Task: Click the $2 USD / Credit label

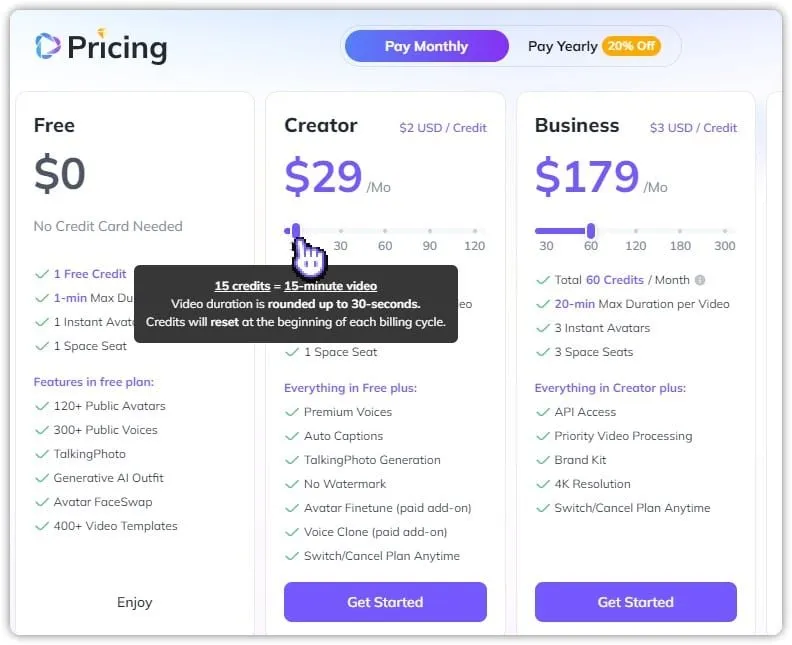Action: (443, 128)
